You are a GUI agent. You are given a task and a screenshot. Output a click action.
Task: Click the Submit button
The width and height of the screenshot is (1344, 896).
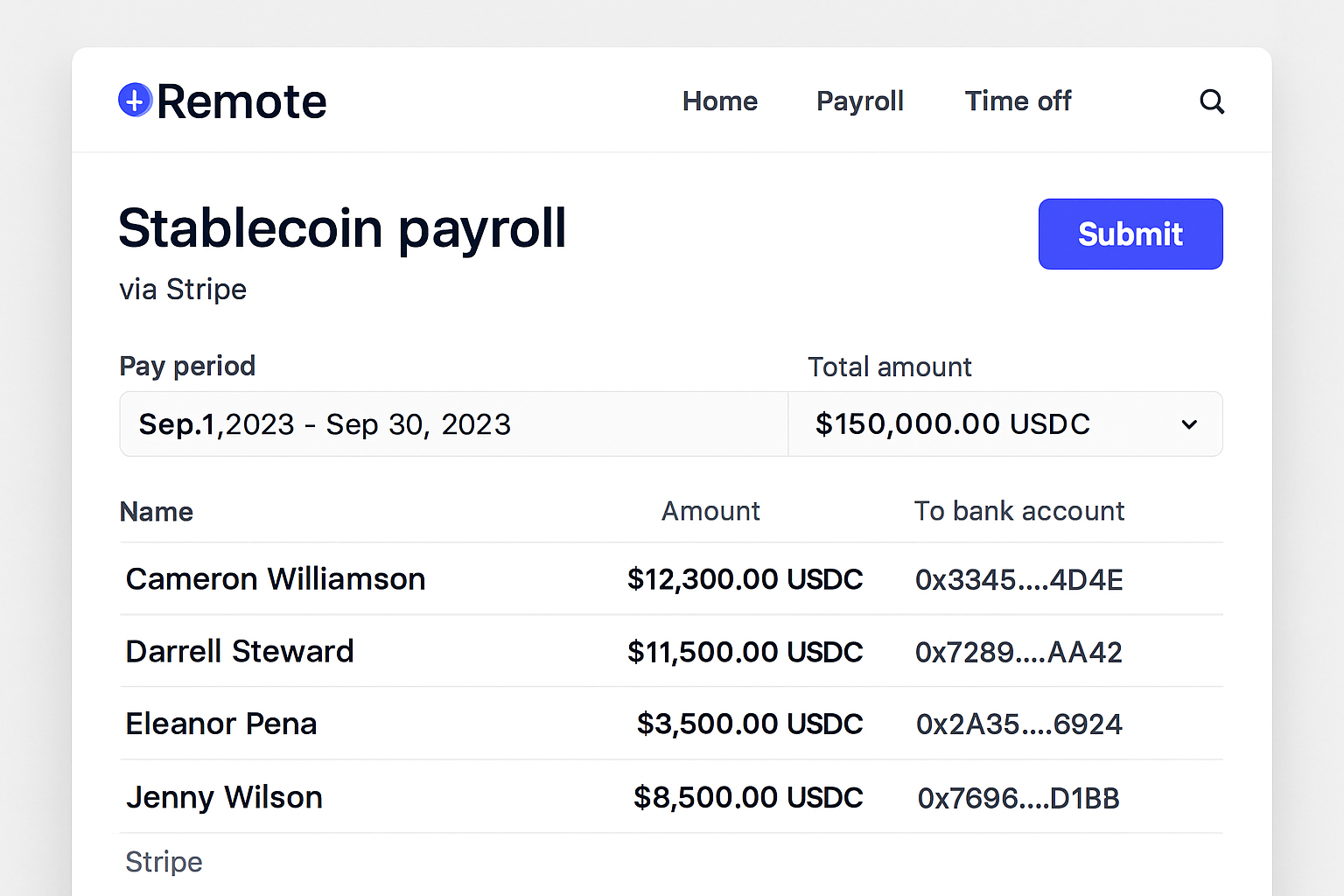(x=1130, y=234)
